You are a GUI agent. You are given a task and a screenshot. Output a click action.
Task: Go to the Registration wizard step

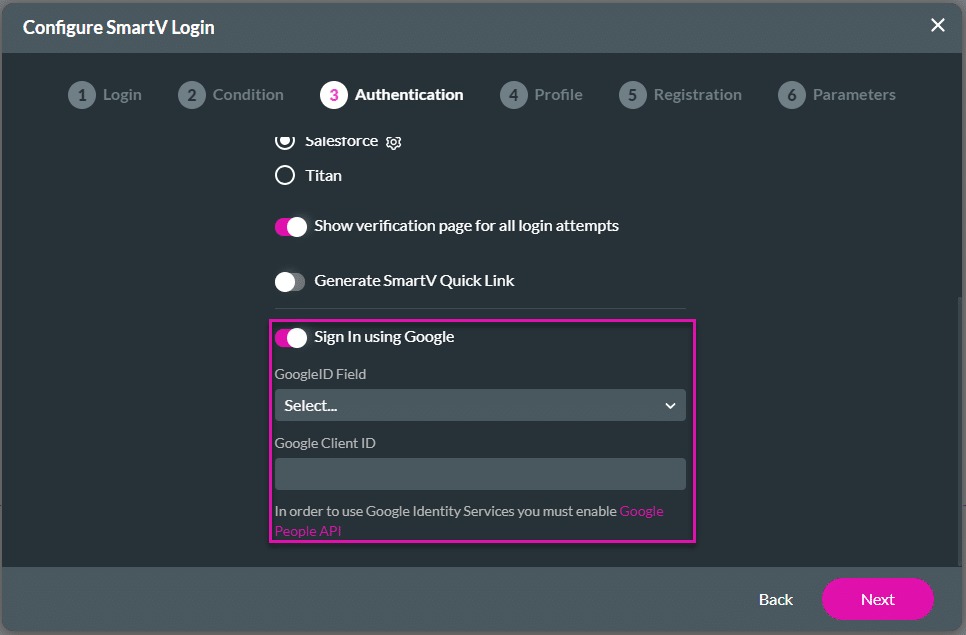point(697,94)
